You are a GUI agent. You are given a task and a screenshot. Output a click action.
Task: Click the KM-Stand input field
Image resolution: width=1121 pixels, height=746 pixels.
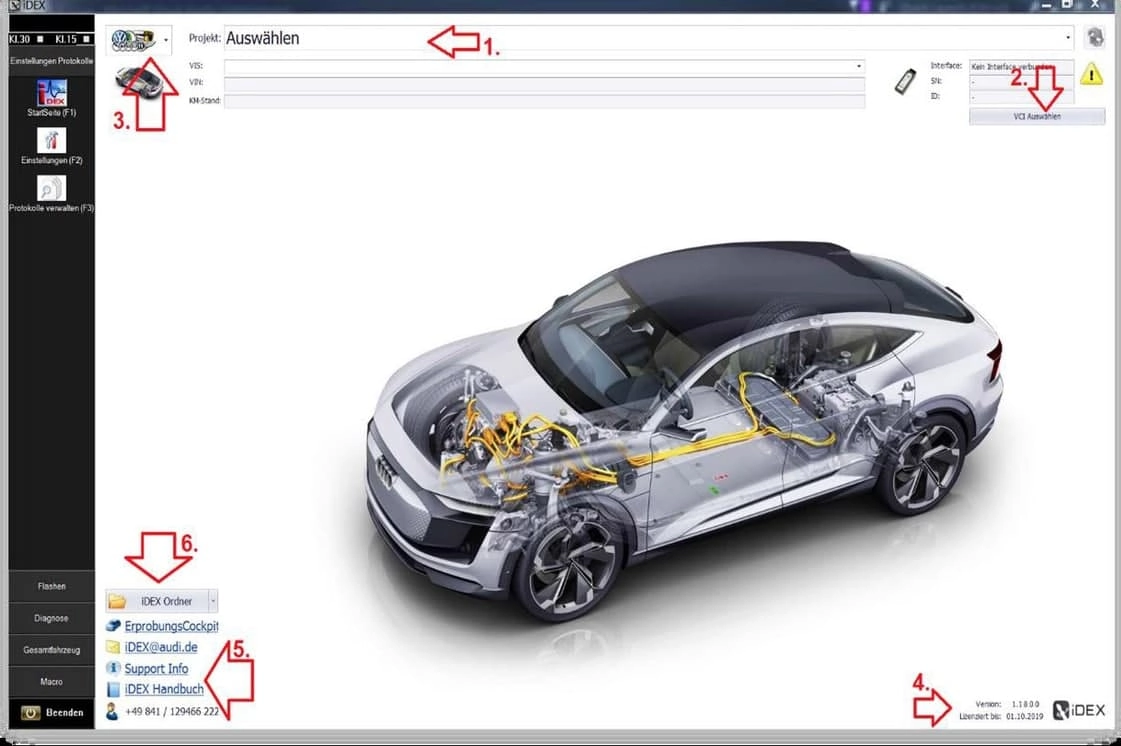coord(544,101)
